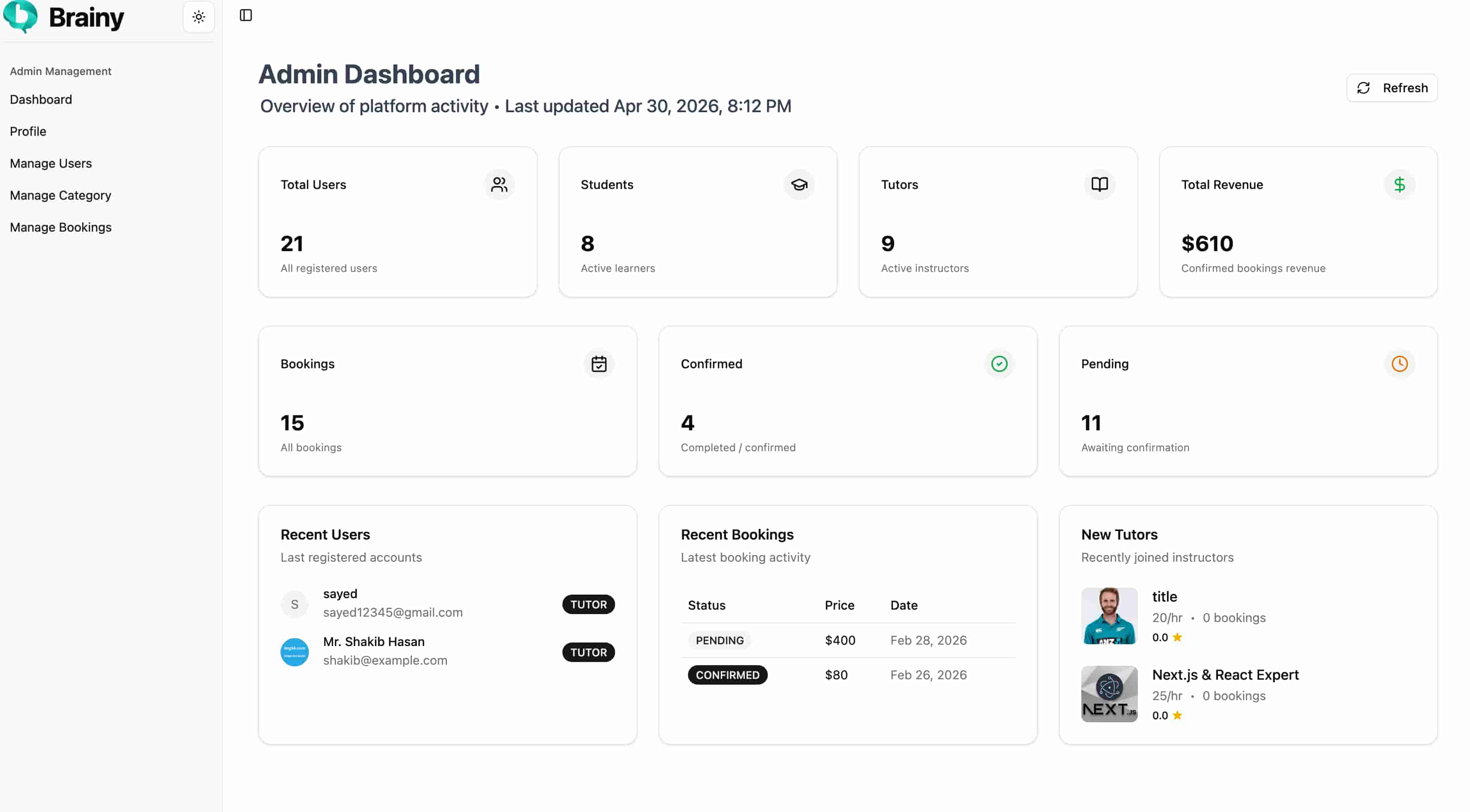Click the TUTOR badge next to sayed

[x=589, y=604]
